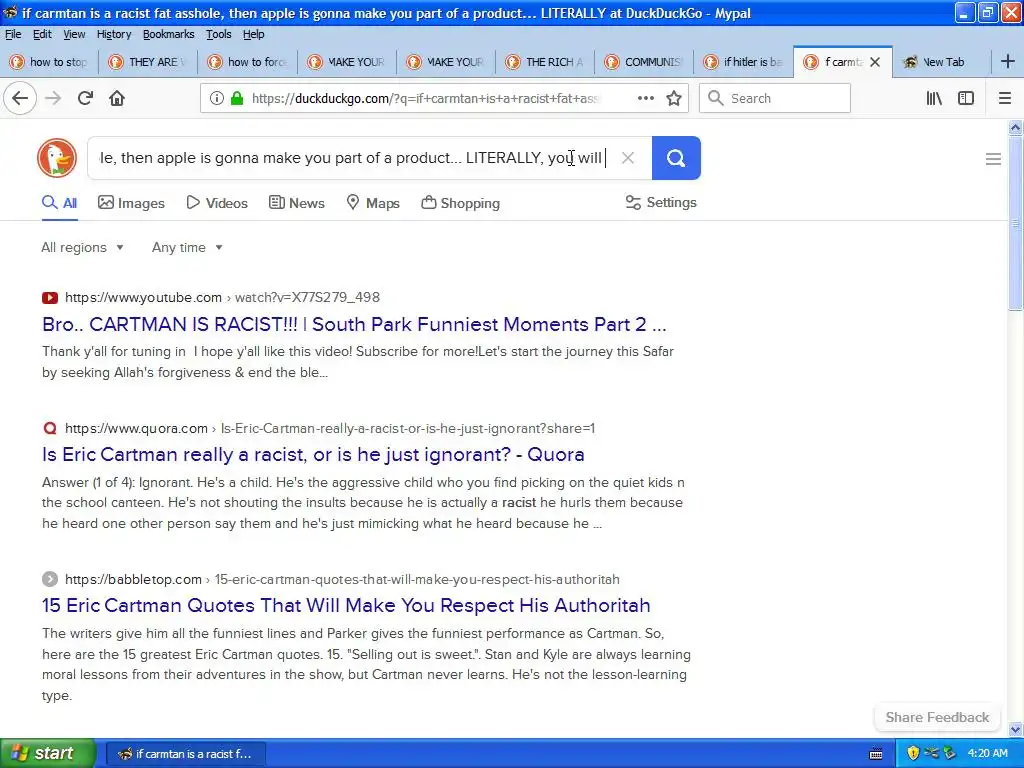Click the browser toolbar Search box
1024x768 pixels.
pyautogui.click(x=775, y=99)
